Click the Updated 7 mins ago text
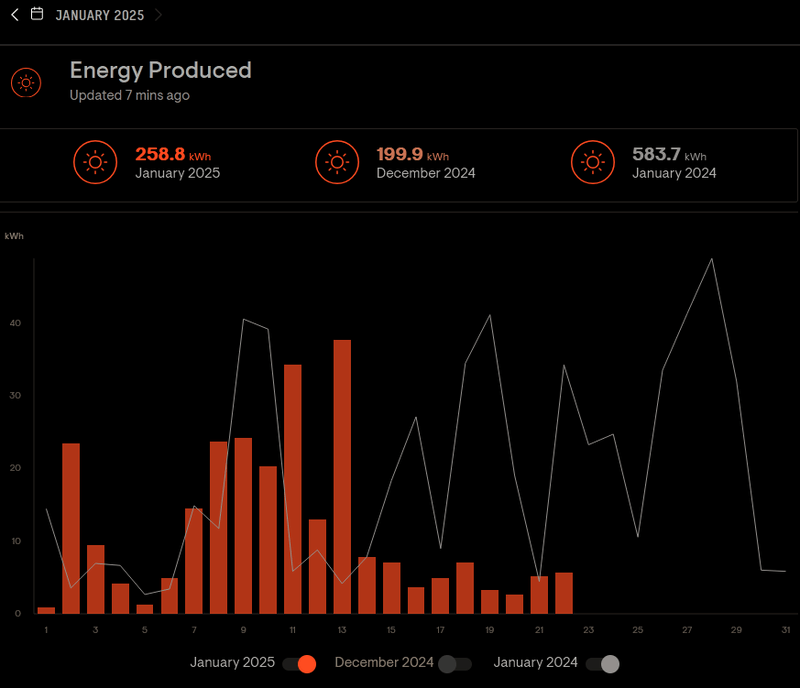This screenshot has width=800, height=688. 130,95
